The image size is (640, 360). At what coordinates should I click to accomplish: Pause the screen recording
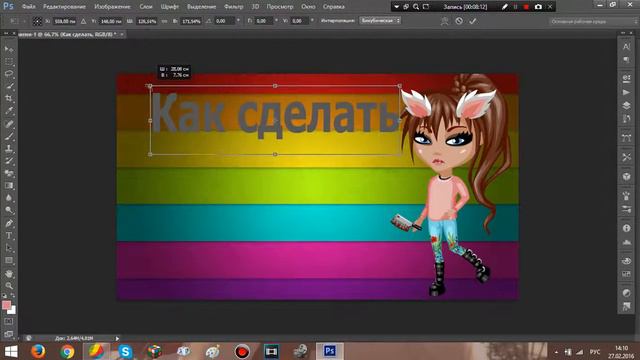tap(516, 7)
